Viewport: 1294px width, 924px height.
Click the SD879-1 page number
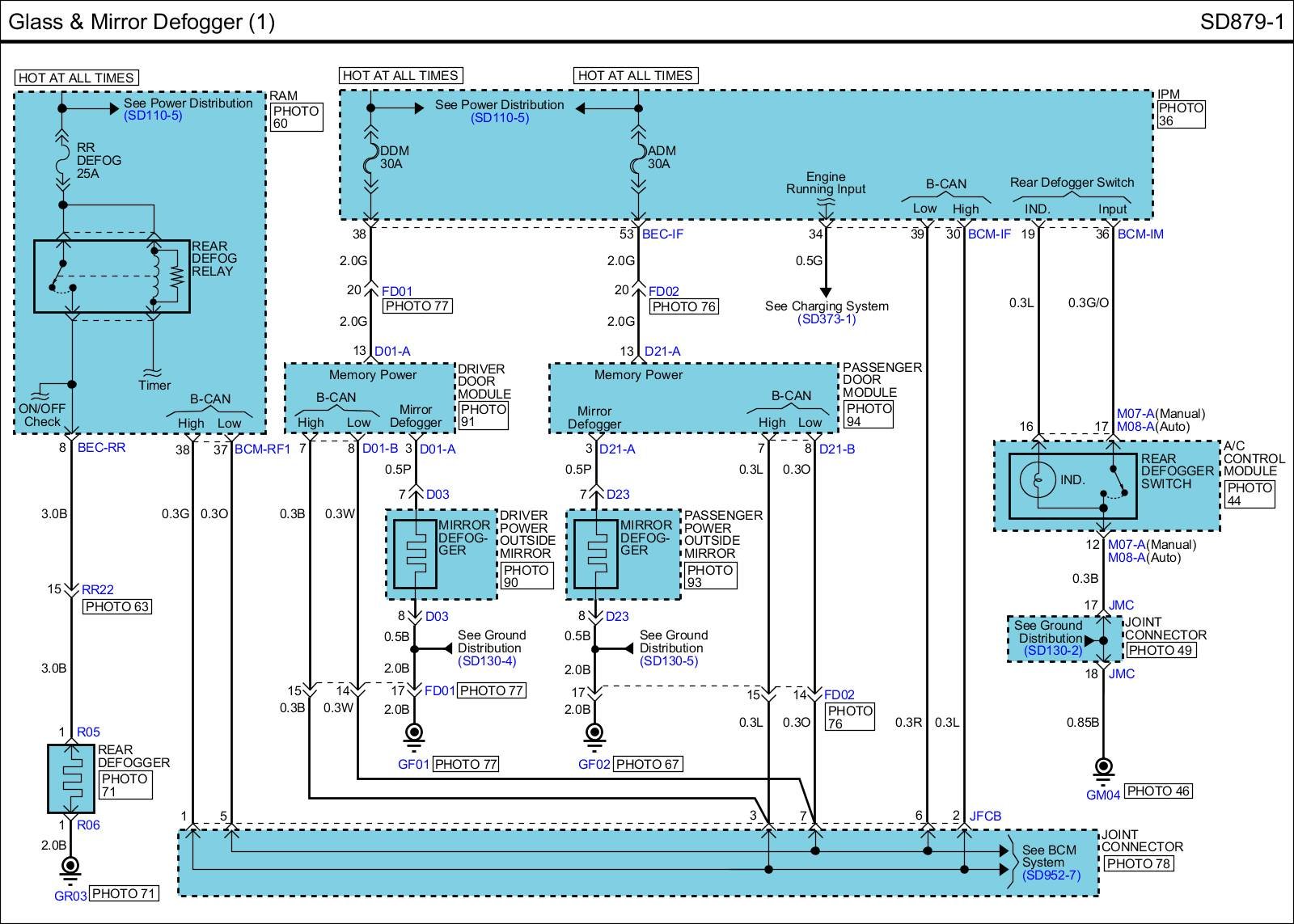click(x=1241, y=21)
